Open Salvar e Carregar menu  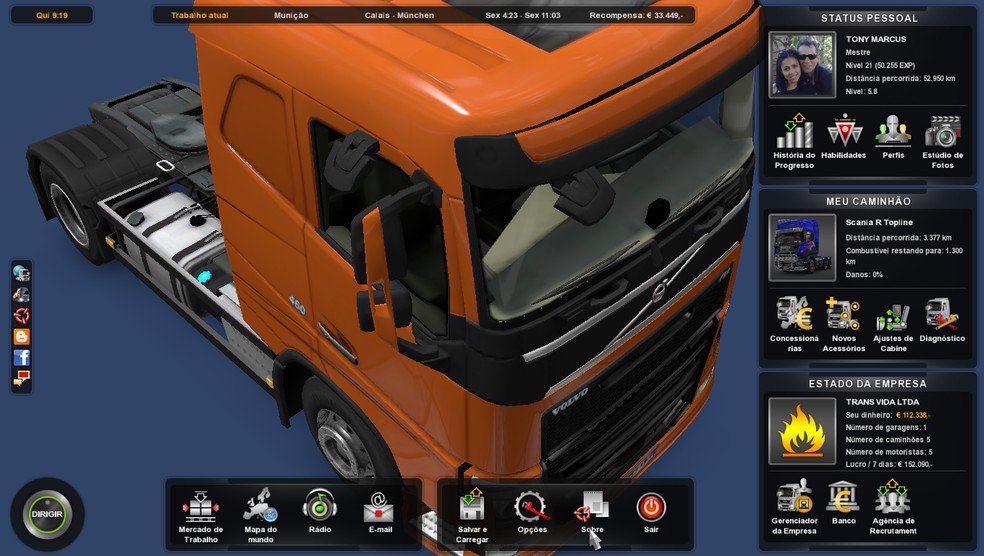point(472,509)
